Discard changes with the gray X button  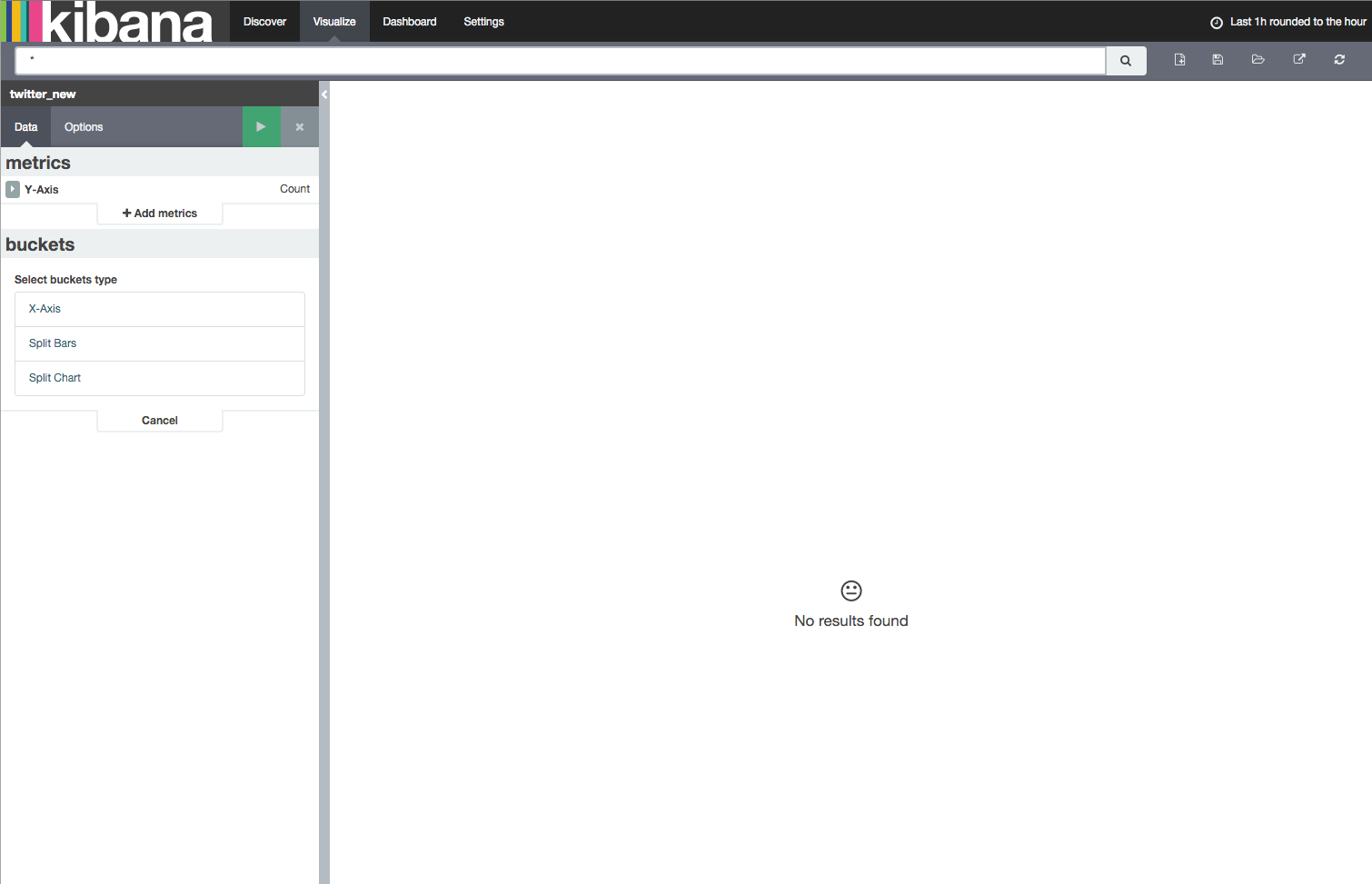(299, 126)
